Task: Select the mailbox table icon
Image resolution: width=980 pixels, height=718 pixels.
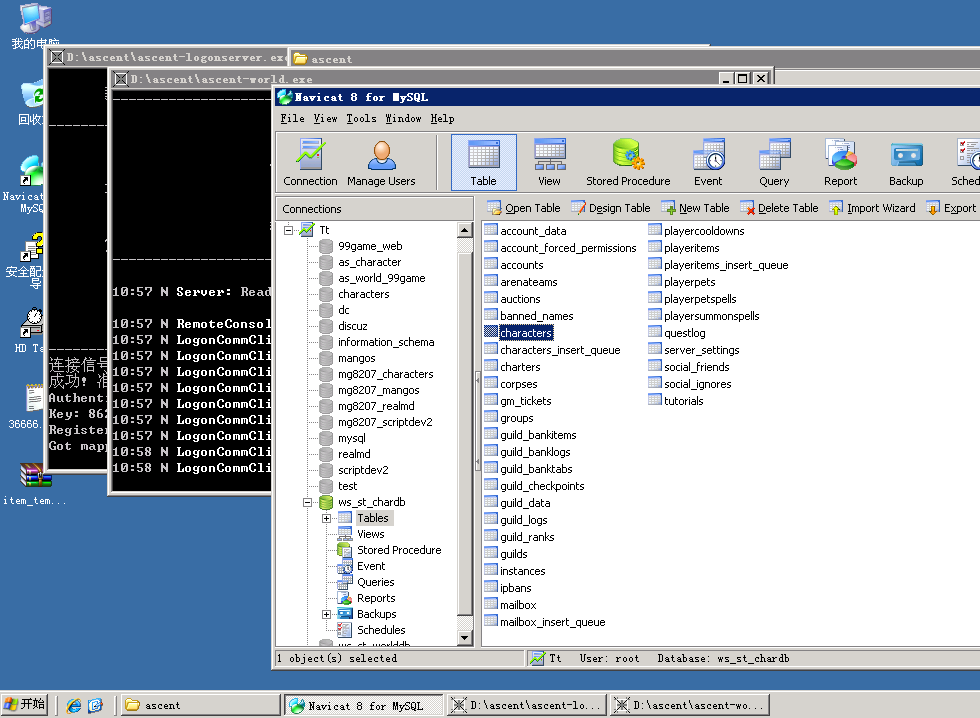Action: (491, 605)
